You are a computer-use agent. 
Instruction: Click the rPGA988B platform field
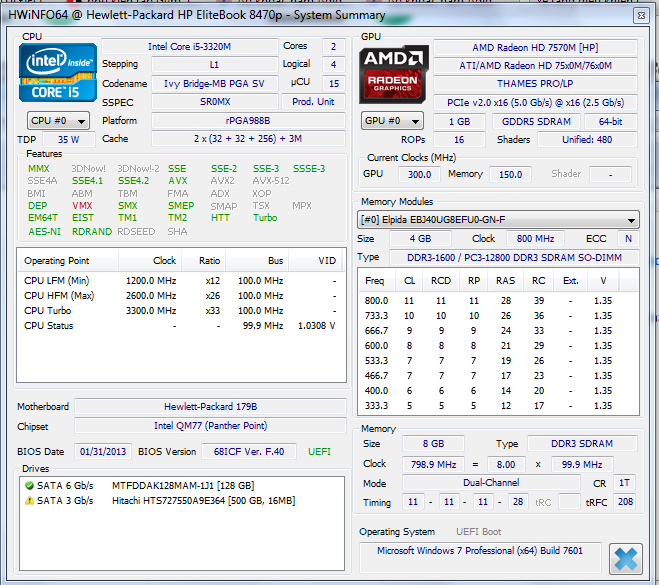coord(248,121)
